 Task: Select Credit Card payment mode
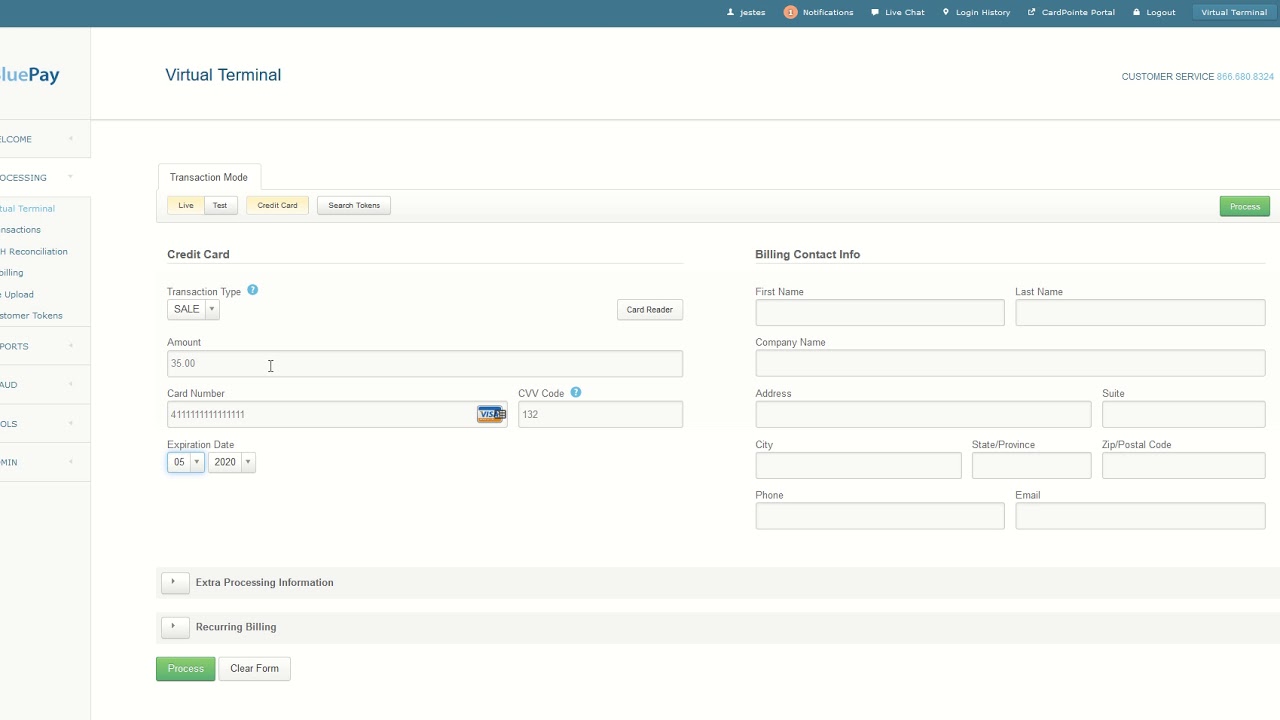point(277,205)
